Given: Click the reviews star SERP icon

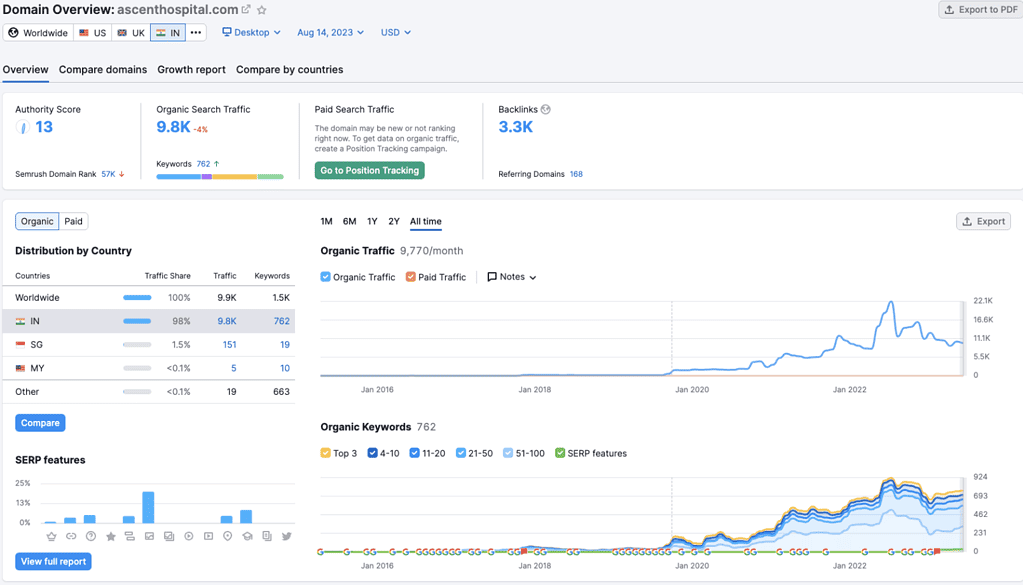Looking at the screenshot, I should (110, 536).
